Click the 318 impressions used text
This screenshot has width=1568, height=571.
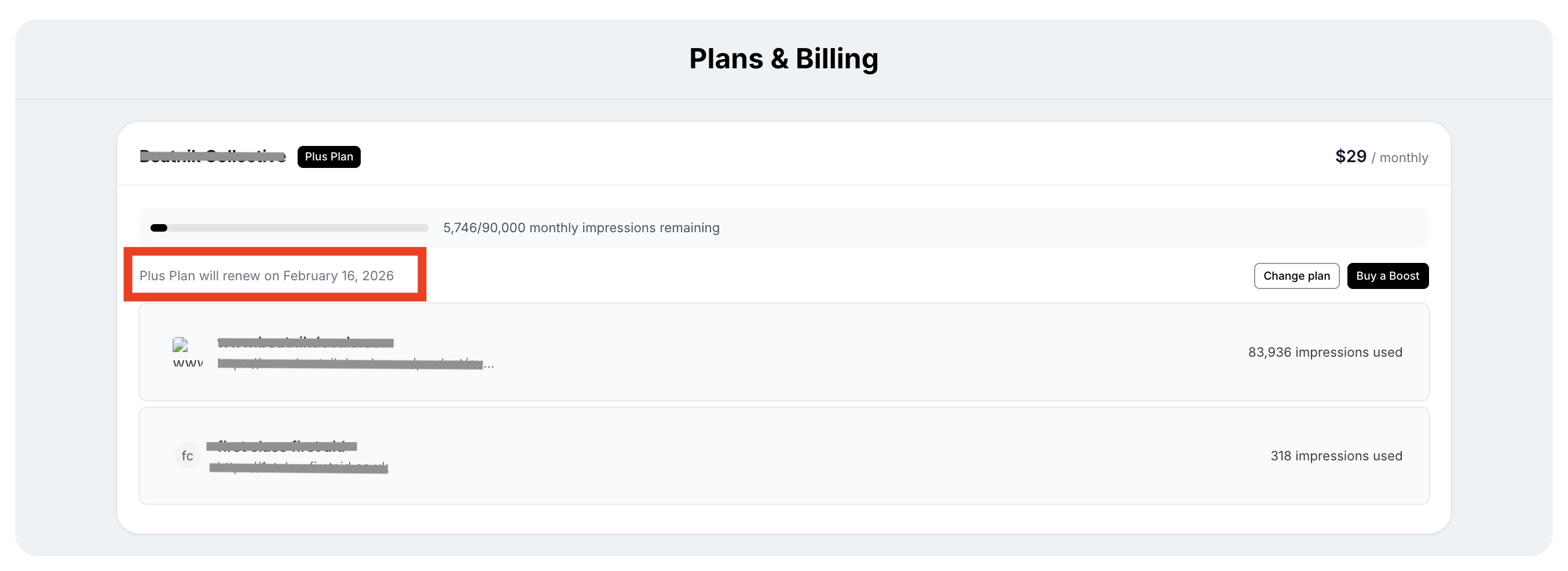tap(1335, 455)
